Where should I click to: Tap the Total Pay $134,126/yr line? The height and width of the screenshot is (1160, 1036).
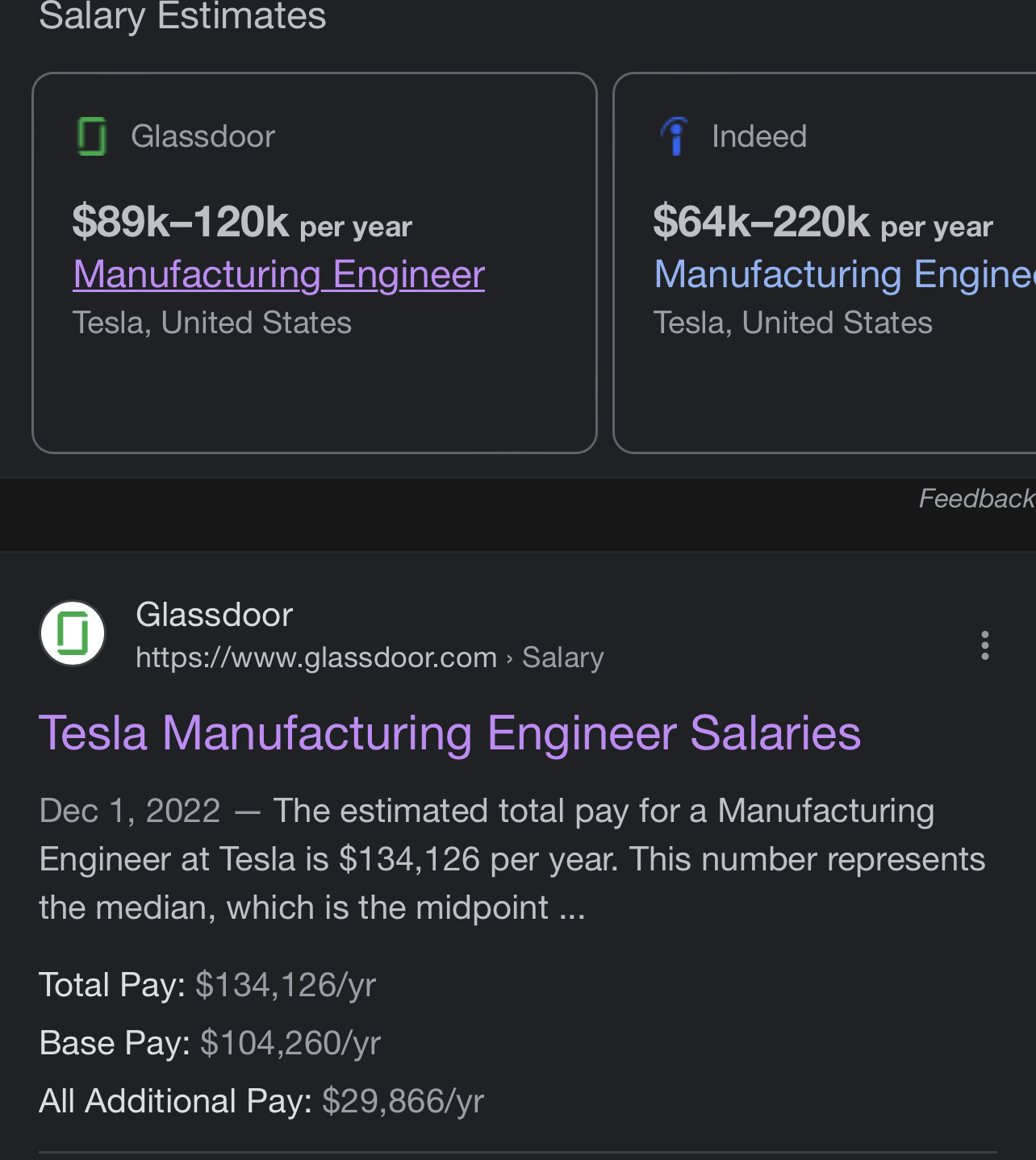point(207,985)
